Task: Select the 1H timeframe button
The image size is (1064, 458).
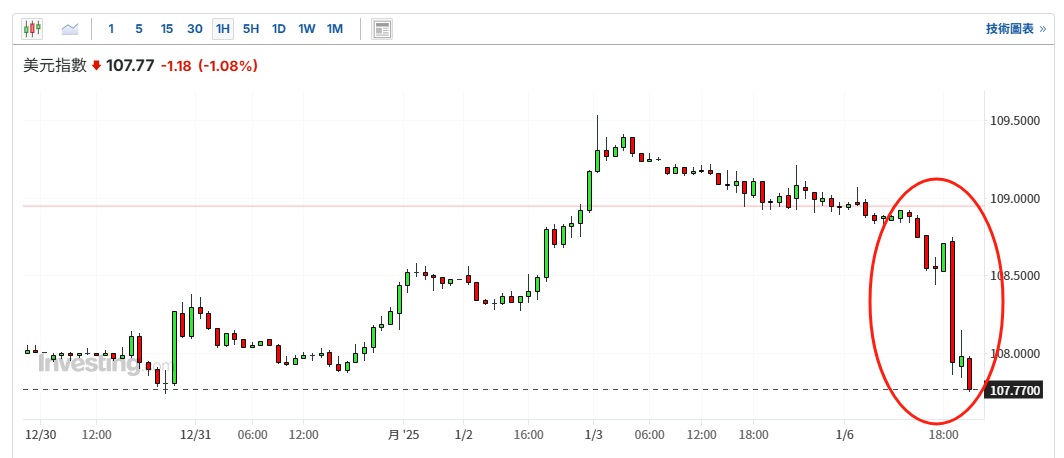Action: [223, 29]
